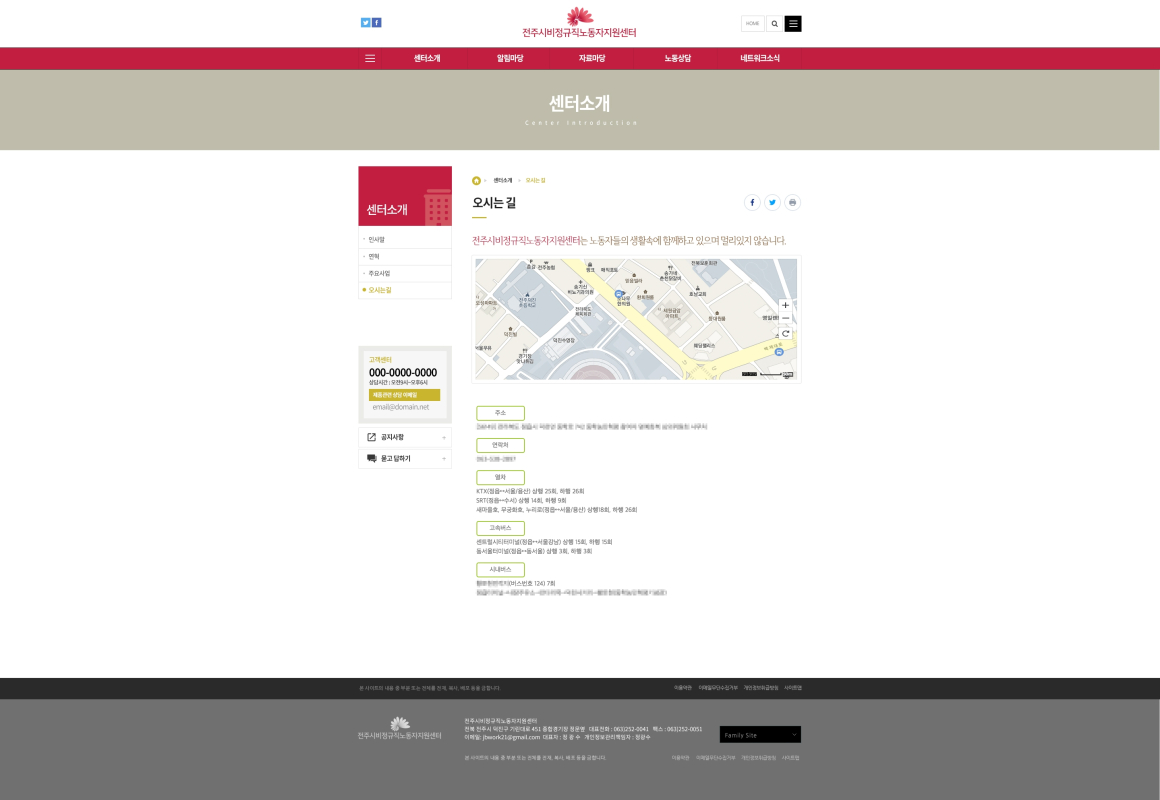Click the 전주시비정규직노동자지원센터 header logo
Screen dimensions: 1160x800
[x=579, y=23]
